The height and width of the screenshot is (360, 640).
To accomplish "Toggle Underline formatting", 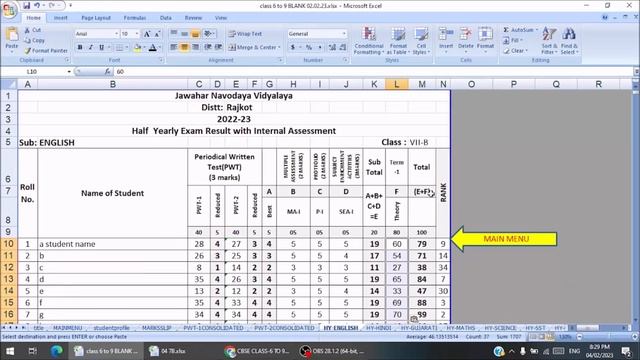I will point(101,48).
